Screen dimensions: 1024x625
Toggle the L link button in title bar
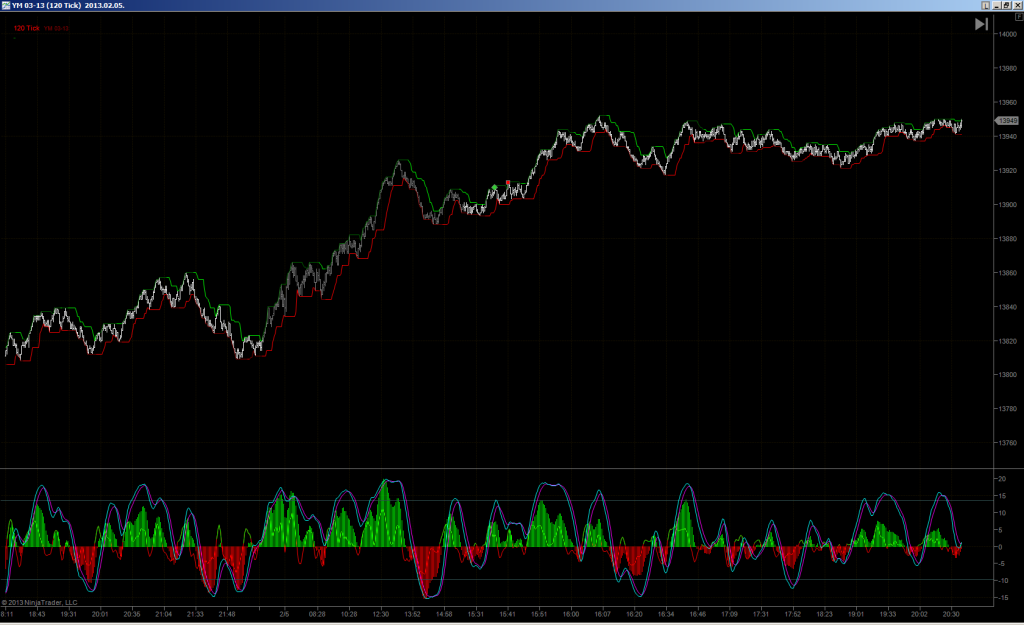click(985, 5)
